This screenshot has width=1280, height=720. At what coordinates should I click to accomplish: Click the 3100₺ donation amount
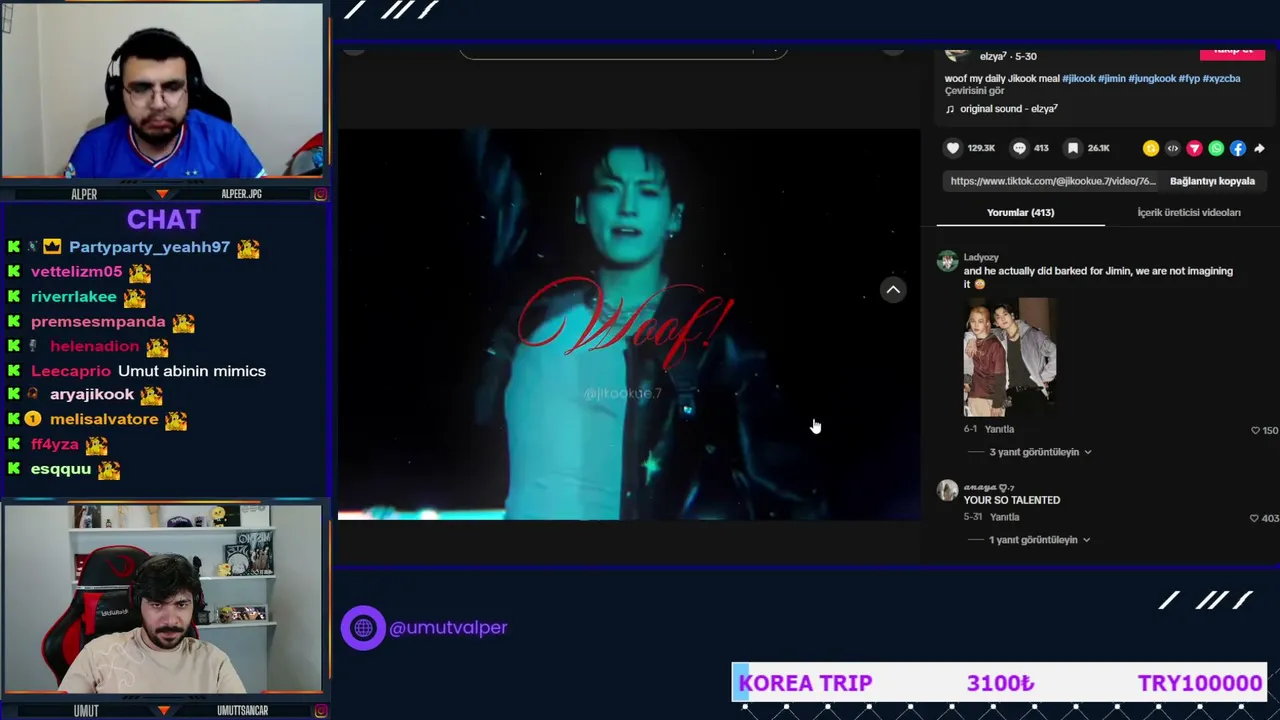(1000, 683)
